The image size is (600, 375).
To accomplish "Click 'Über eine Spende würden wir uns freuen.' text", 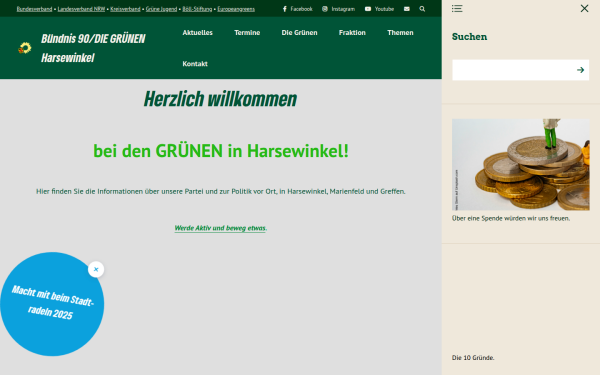I will tap(511, 218).
